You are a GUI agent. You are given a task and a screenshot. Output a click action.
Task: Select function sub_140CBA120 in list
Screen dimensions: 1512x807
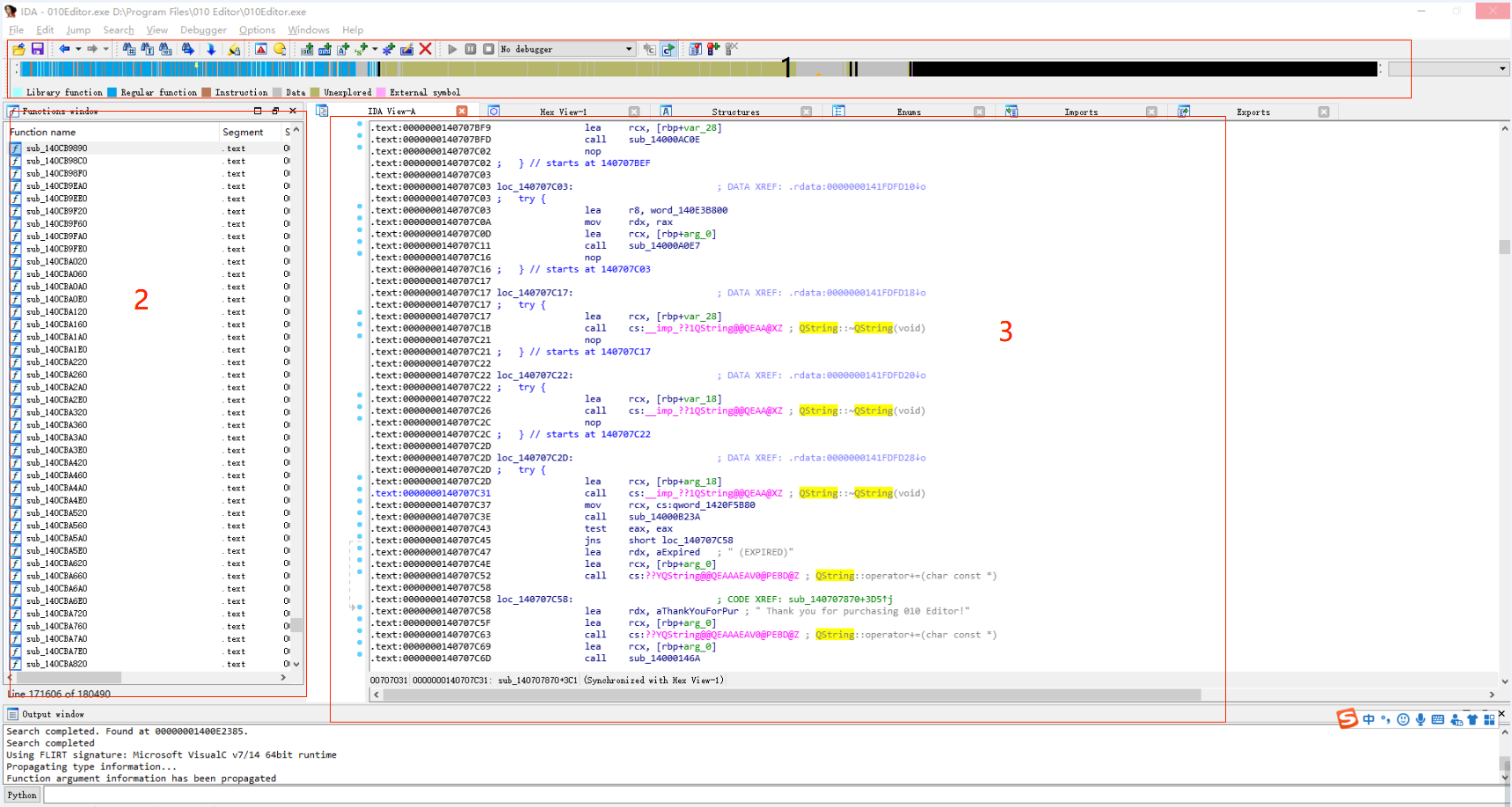(150, 312)
